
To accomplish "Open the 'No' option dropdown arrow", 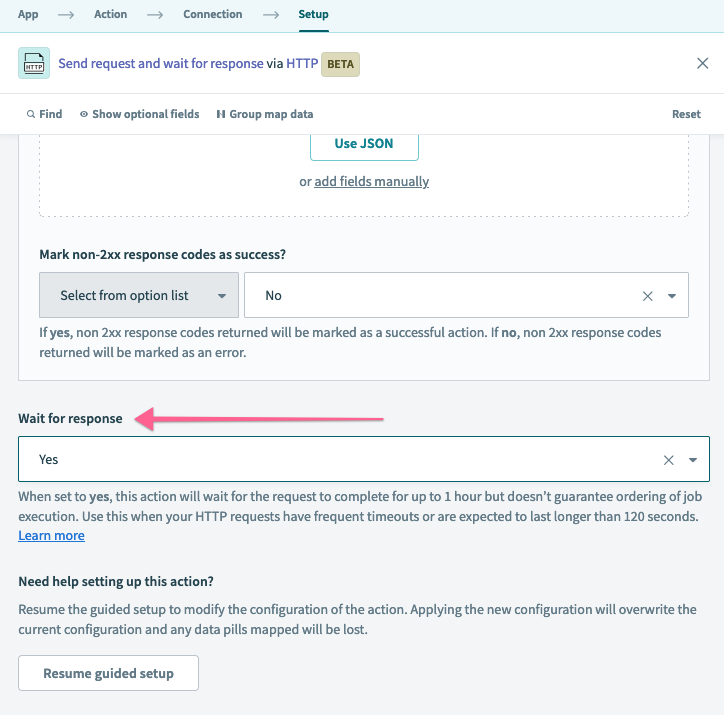I will pyautogui.click(x=672, y=296).
